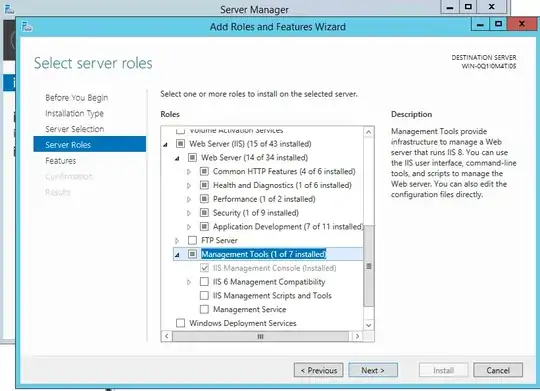Click the roles list scroll down arrow
540x391 pixels.
pos(368,325)
